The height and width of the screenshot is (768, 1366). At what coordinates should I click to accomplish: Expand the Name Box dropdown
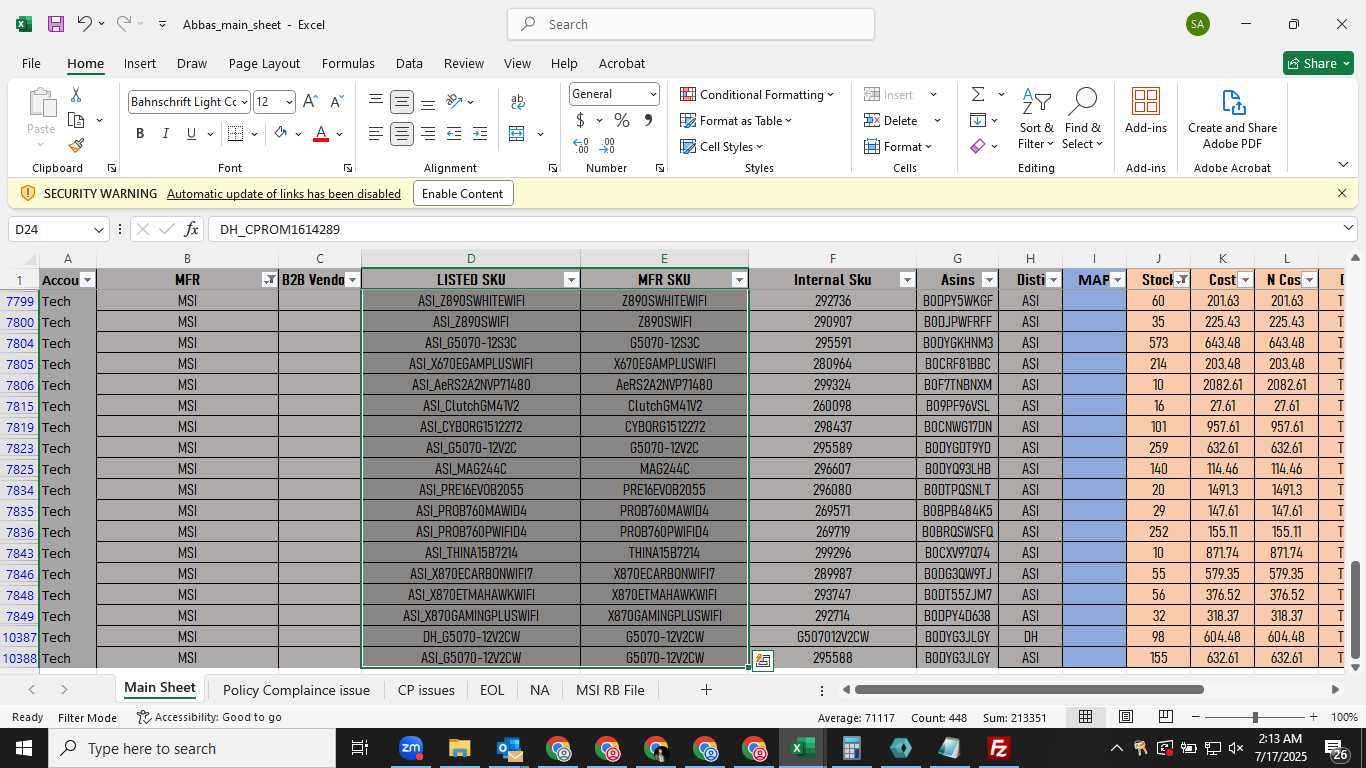98,229
